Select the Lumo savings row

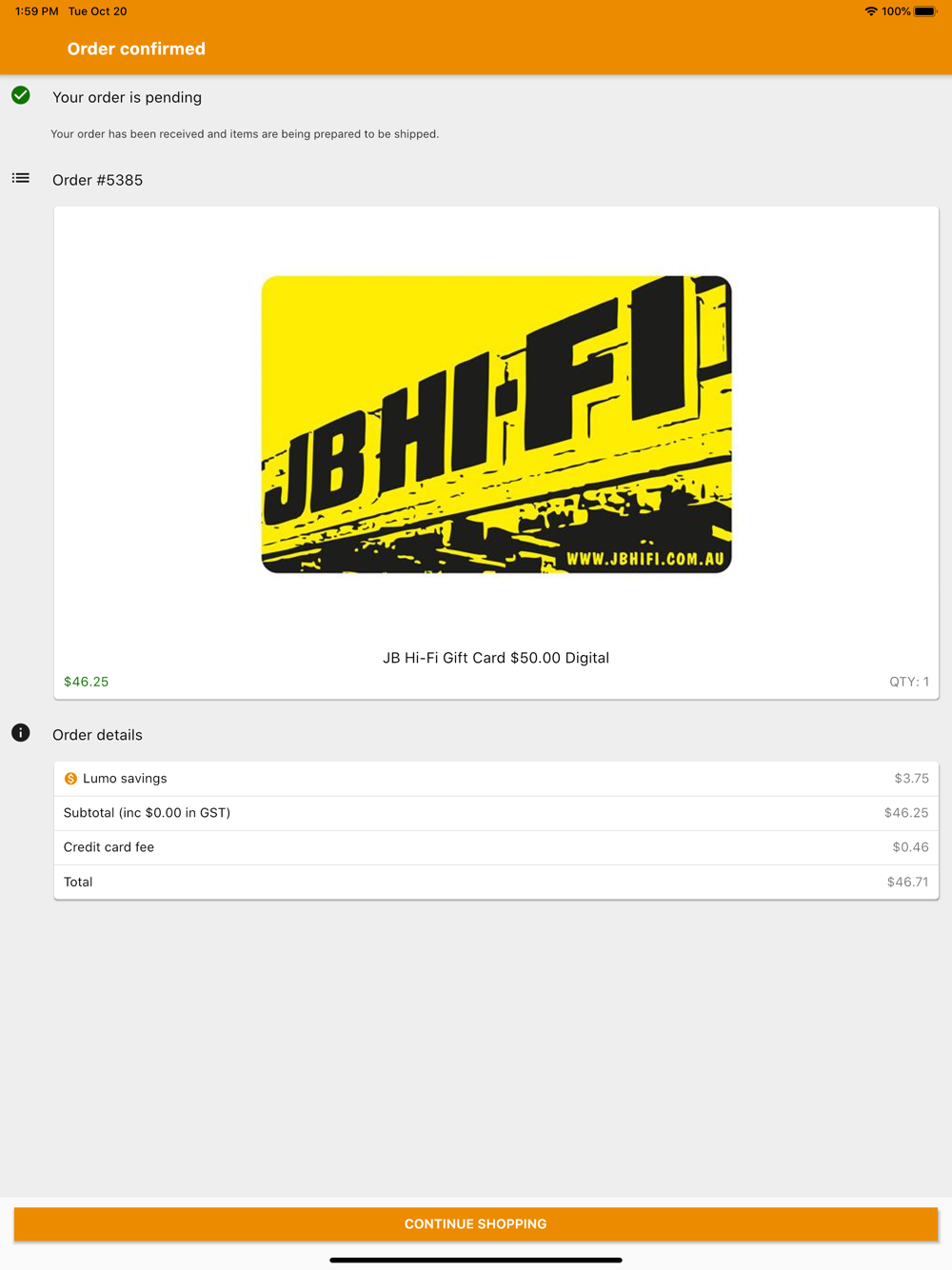pyautogui.click(x=496, y=779)
